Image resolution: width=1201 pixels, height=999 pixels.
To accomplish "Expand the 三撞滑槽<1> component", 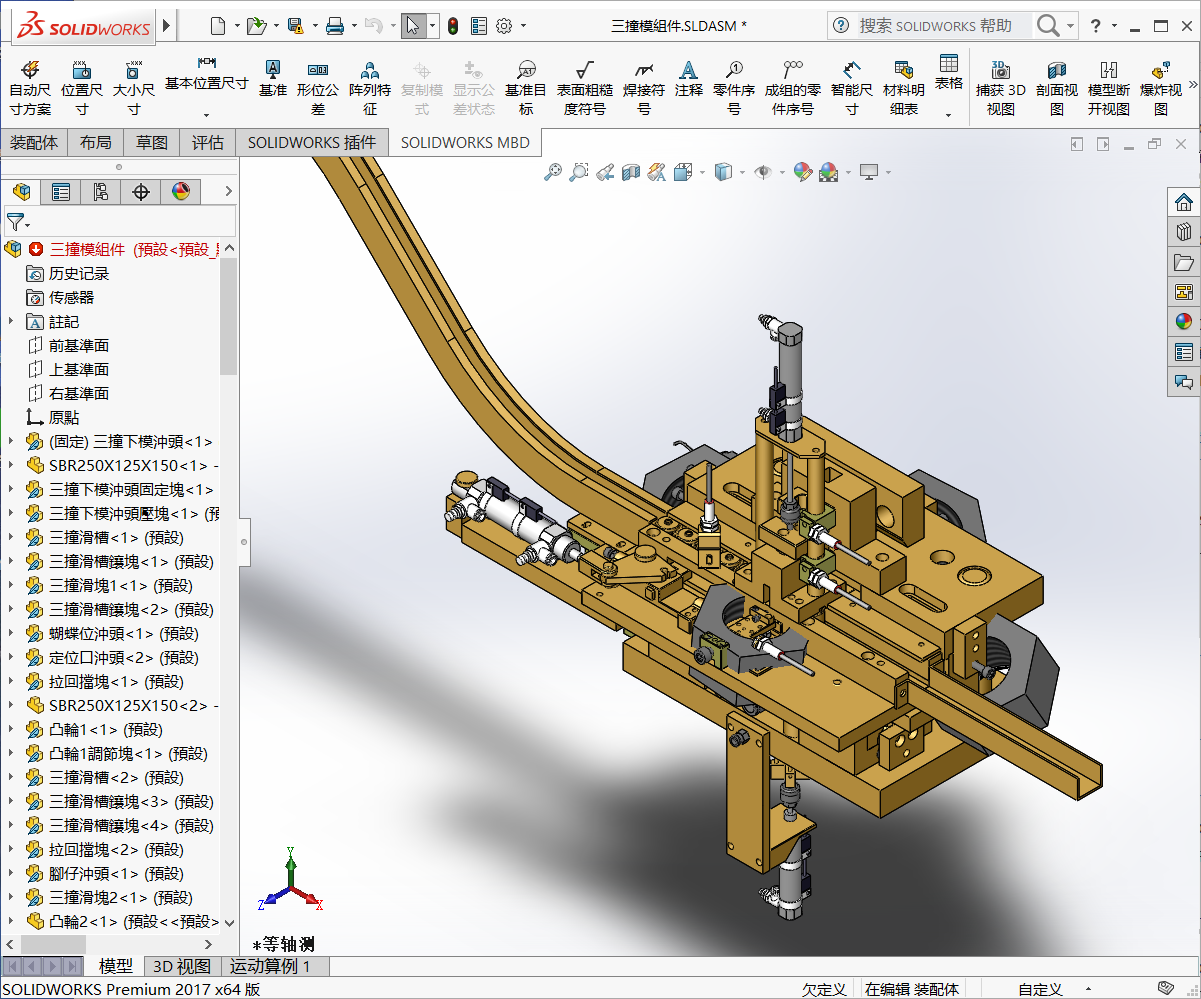I will 11,537.
